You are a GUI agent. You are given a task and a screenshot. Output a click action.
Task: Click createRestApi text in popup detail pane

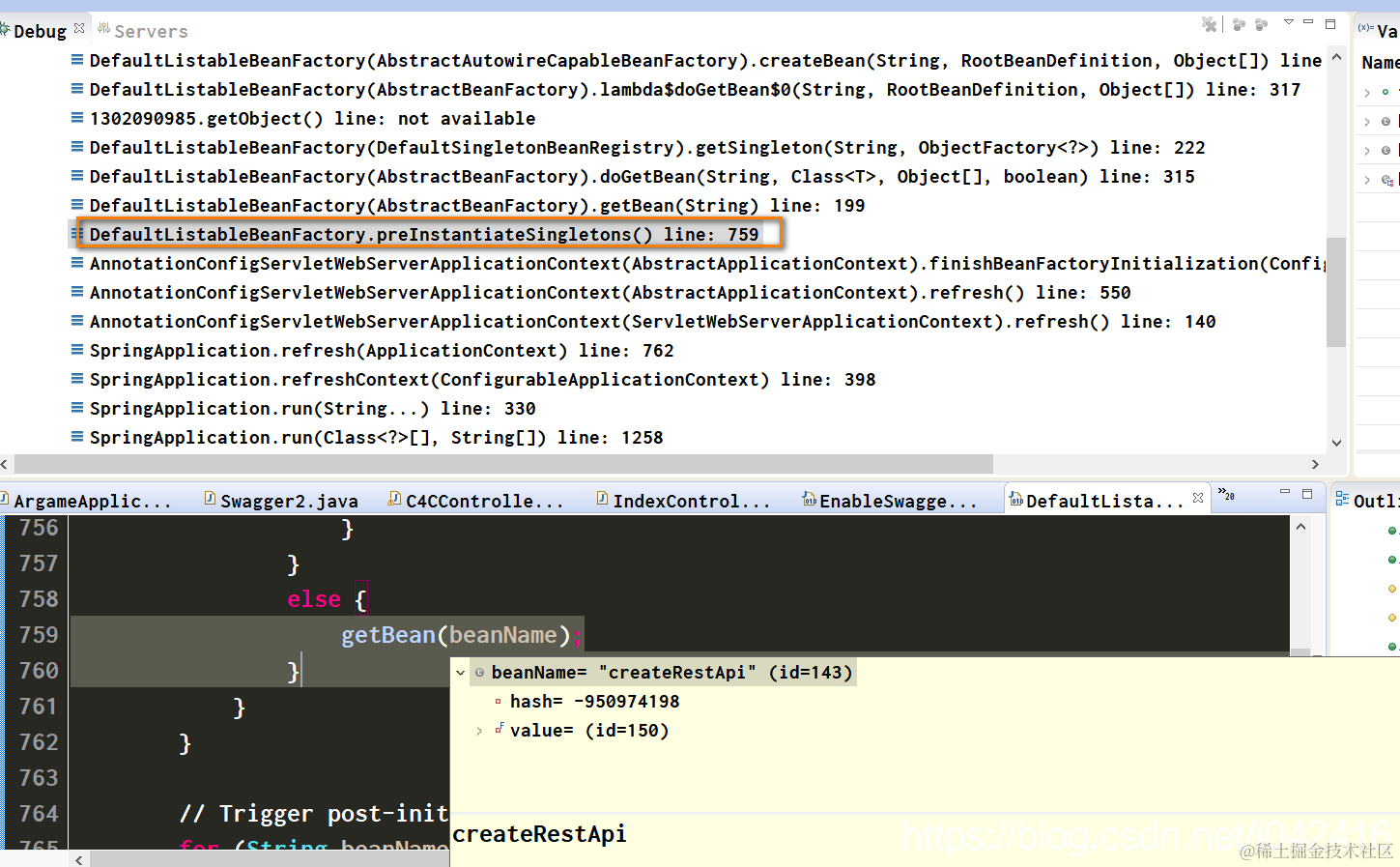[x=539, y=834]
